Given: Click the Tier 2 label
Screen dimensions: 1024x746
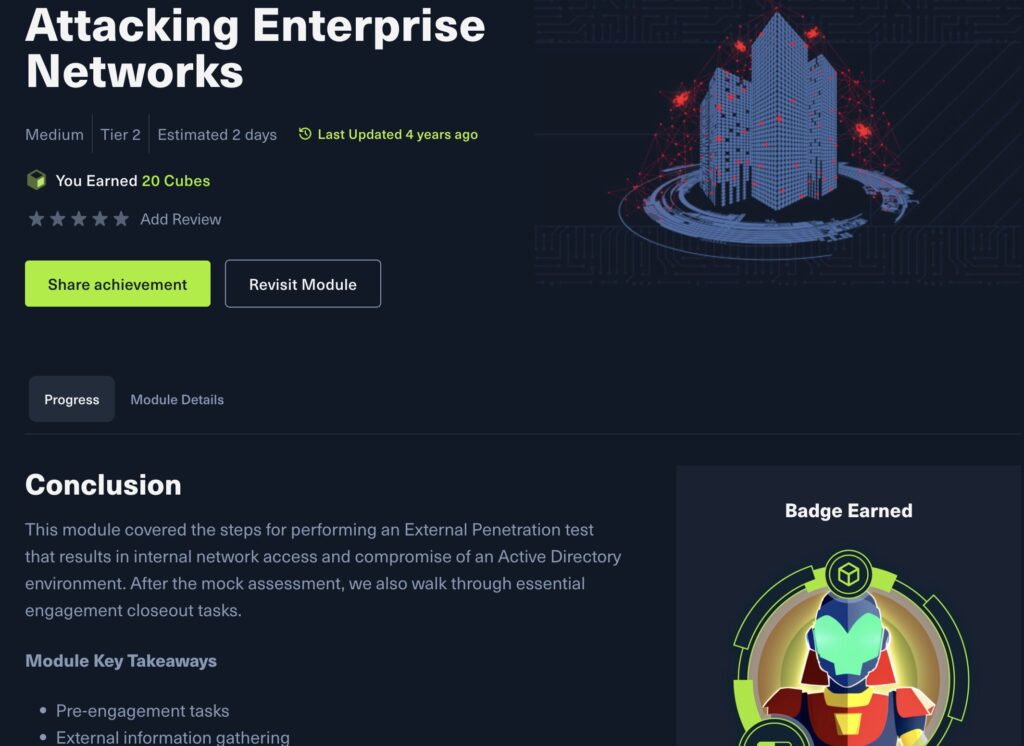Looking at the screenshot, I should point(120,134).
